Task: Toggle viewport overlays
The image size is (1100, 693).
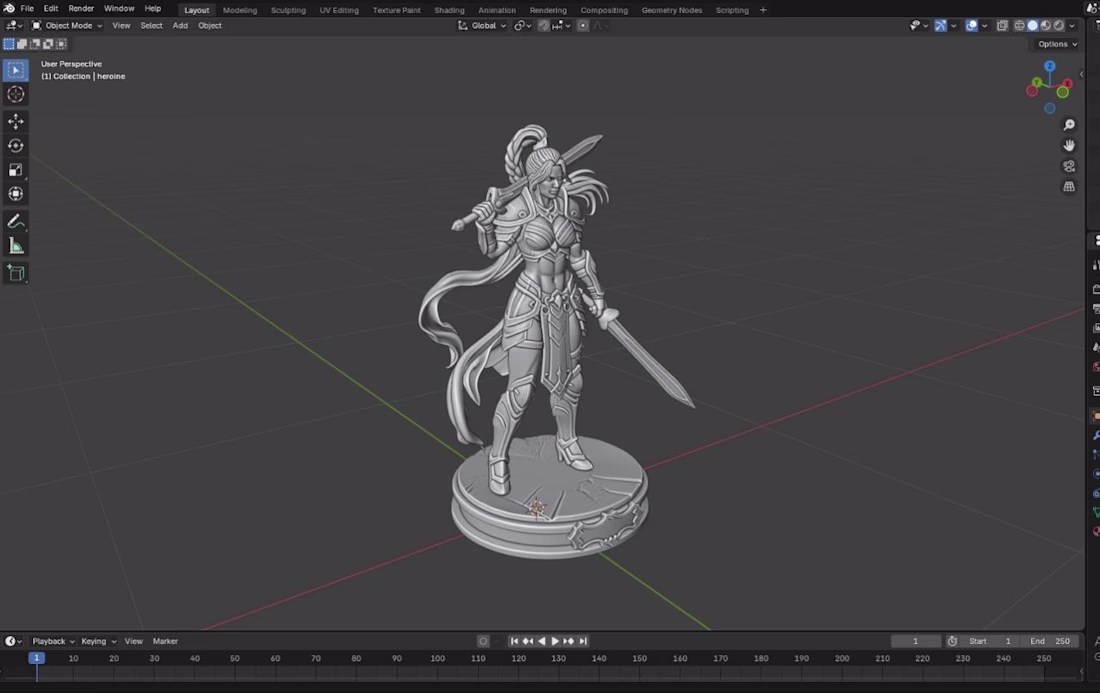Action: [x=971, y=26]
